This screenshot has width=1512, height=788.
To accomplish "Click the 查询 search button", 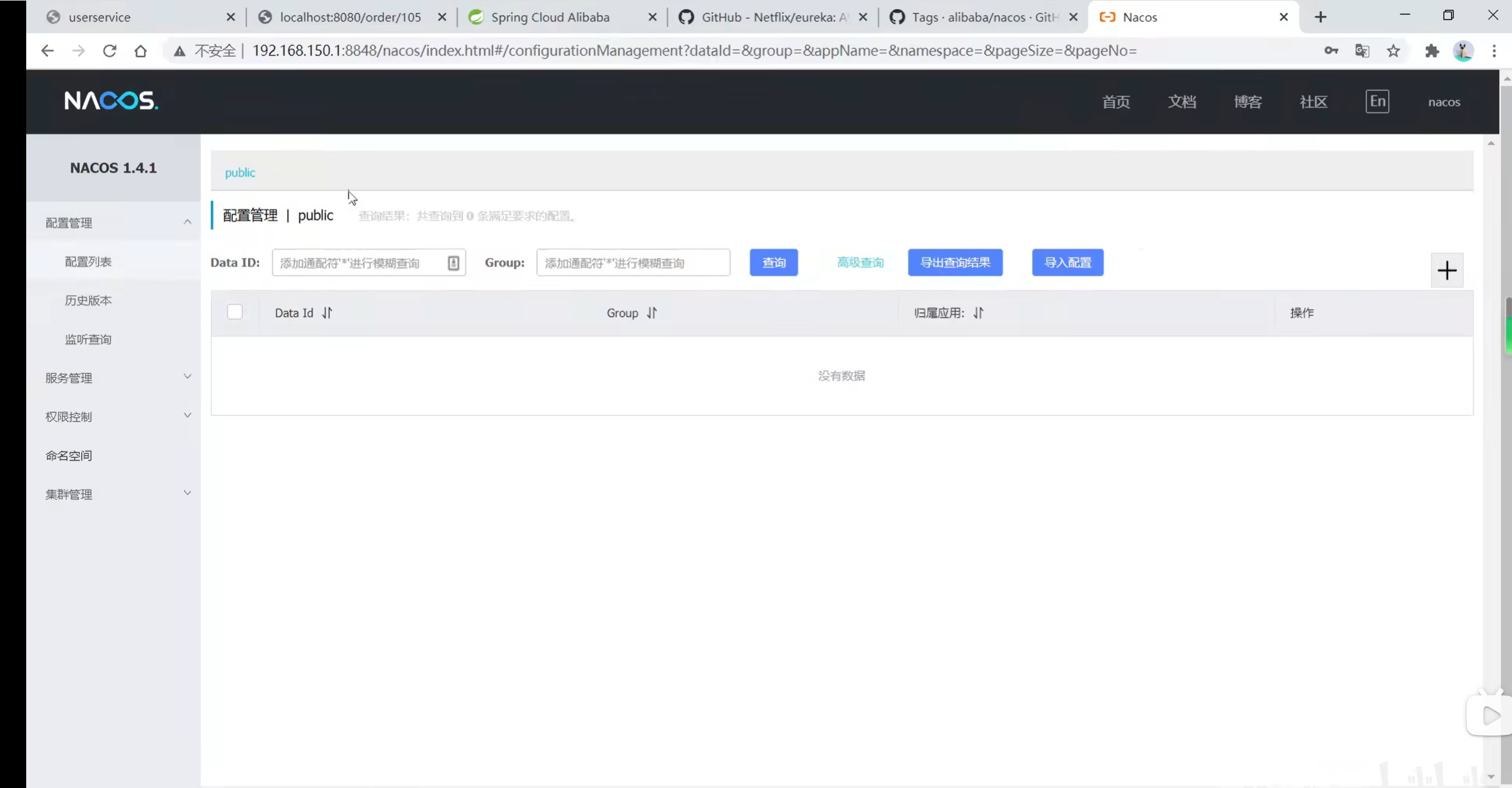I will [x=774, y=263].
